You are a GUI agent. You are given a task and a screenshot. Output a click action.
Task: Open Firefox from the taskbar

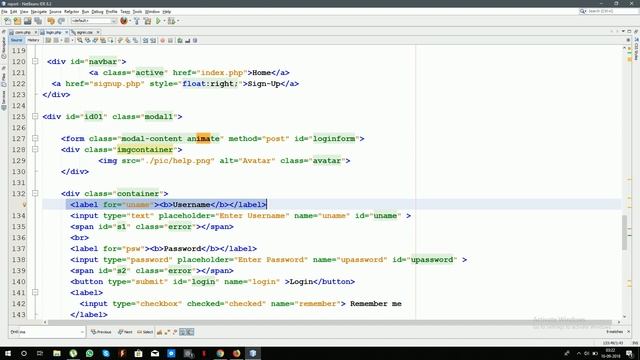[236, 353]
